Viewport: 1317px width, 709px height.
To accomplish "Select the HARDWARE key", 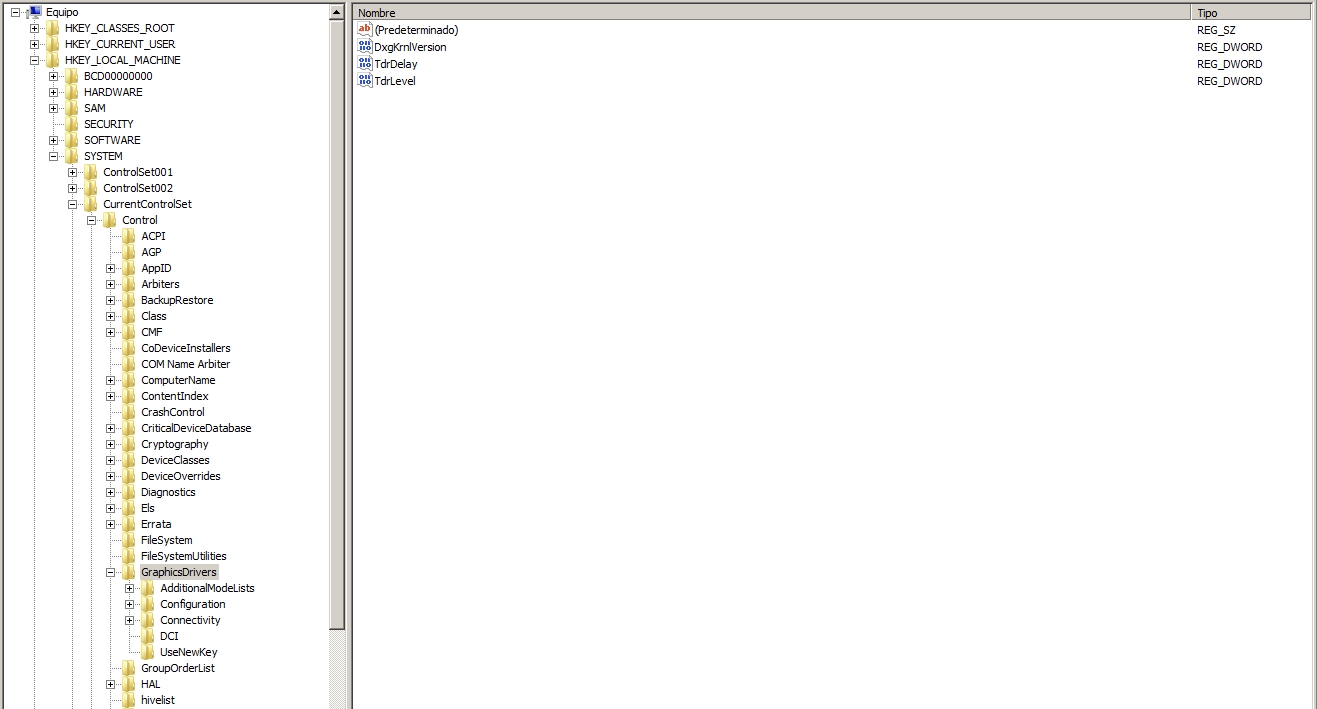I will coord(113,92).
